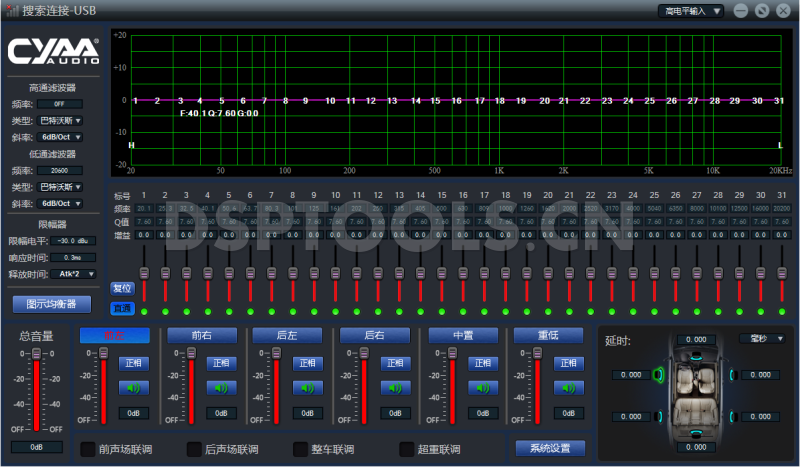Toggle 正相 phase button on 重低 channel

pyautogui.click(x=568, y=363)
